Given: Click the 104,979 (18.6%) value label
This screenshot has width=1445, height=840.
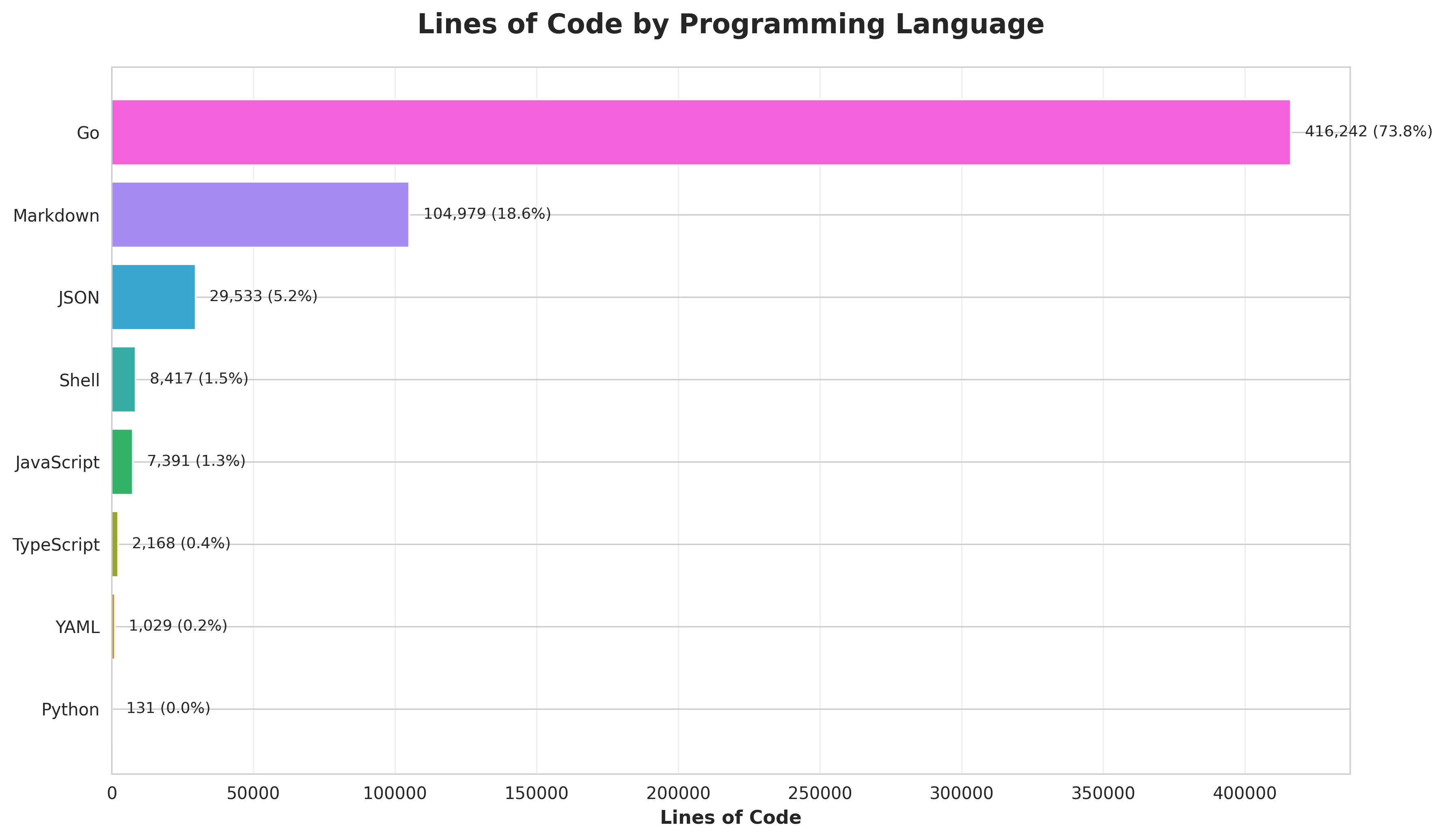Looking at the screenshot, I should coord(487,214).
